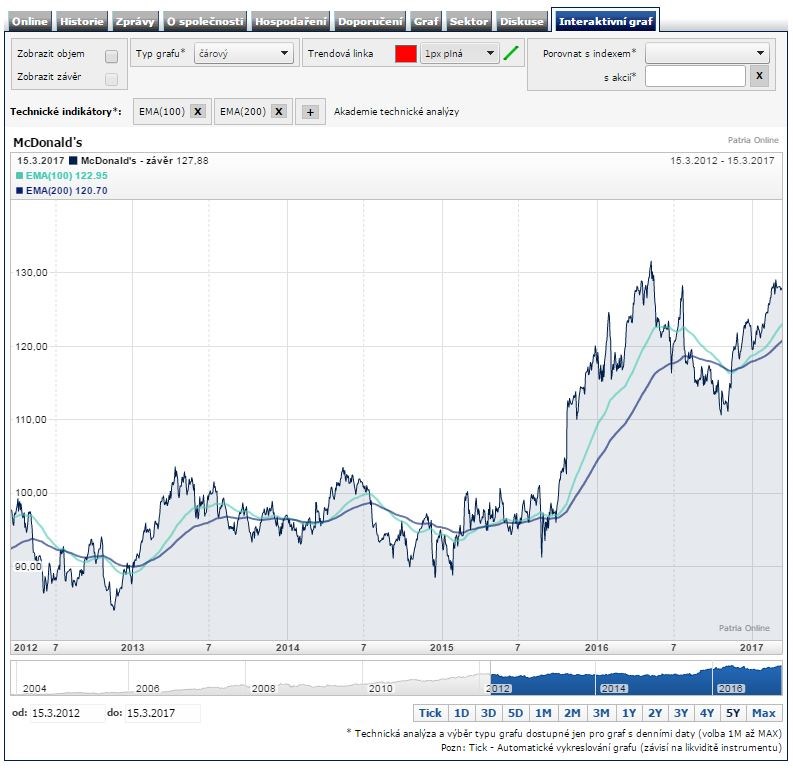This screenshot has height=779, width=793.
Task: Pick the red trend line color swatch
Action: (405, 54)
